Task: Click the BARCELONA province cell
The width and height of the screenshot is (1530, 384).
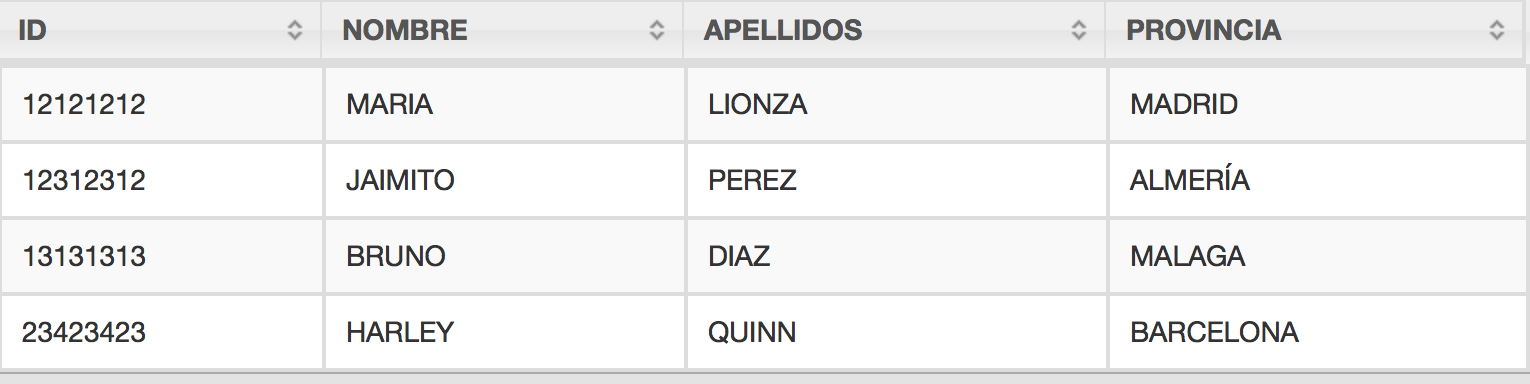Action: 1319,332
